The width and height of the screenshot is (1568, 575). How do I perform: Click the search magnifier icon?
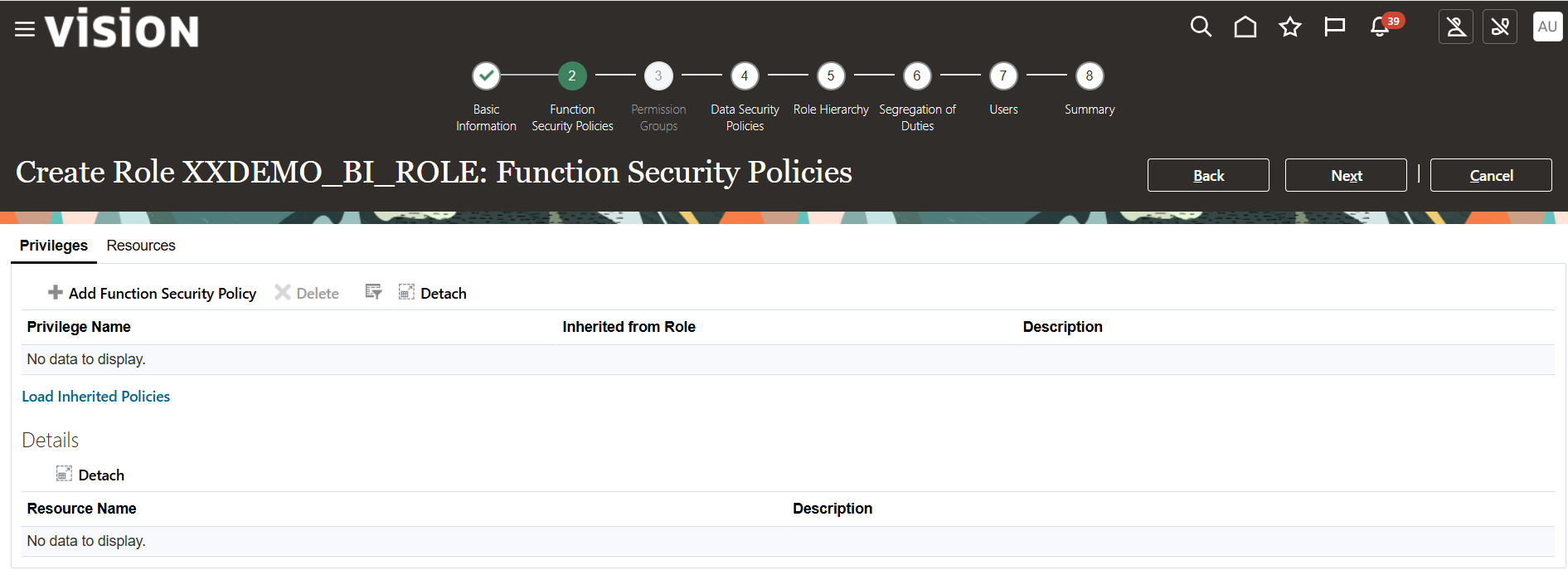click(x=1201, y=27)
